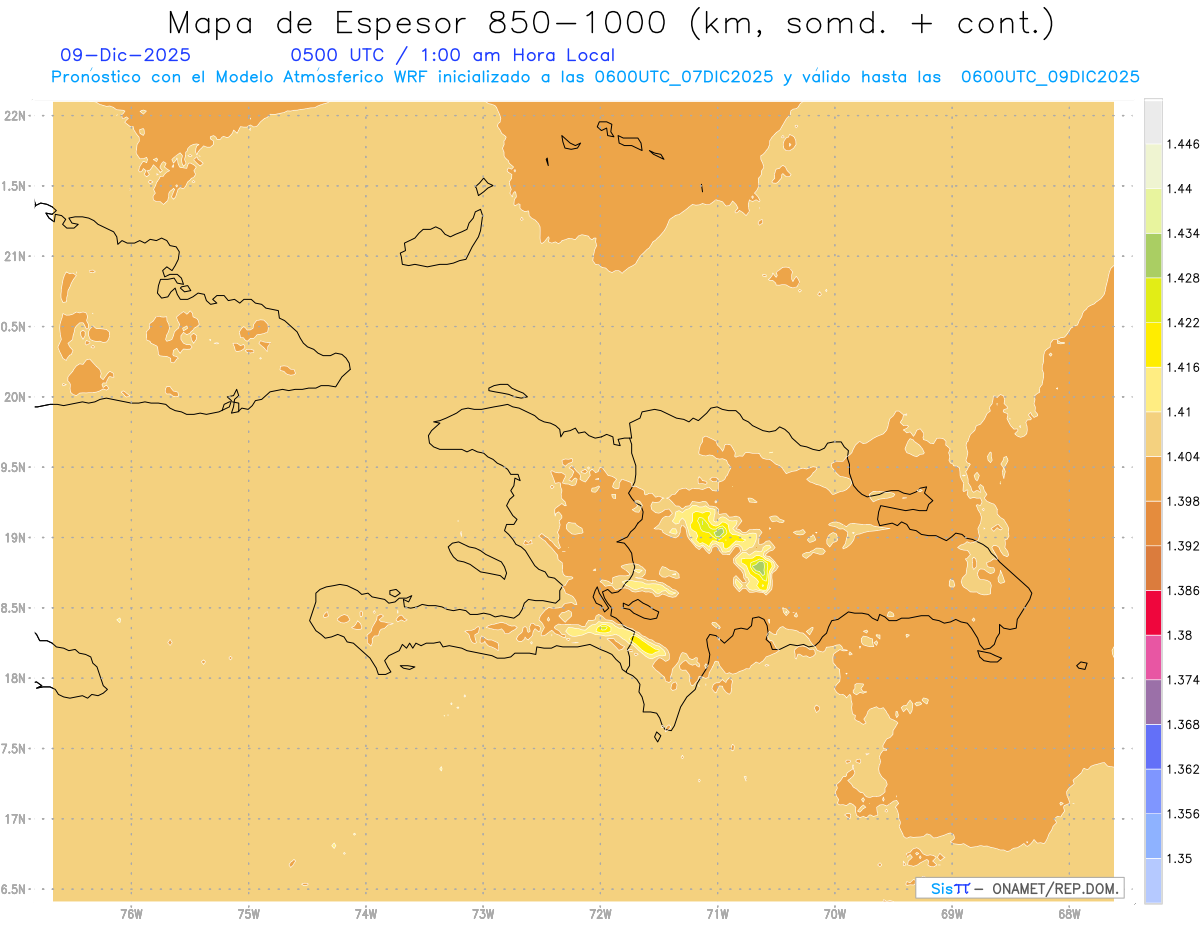Screen dimensions: 1200x927
Task: Click the '73W' longitude label
Action: point(483,914)
